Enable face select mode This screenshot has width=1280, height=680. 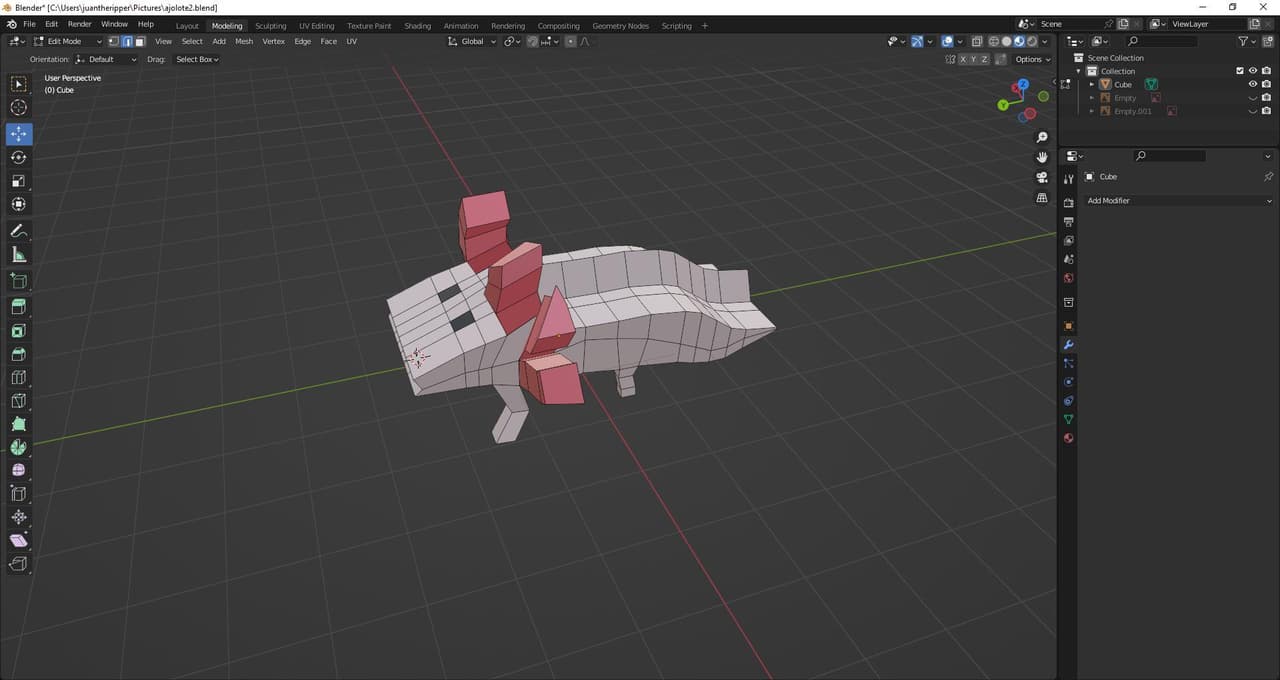coord(140,41)
